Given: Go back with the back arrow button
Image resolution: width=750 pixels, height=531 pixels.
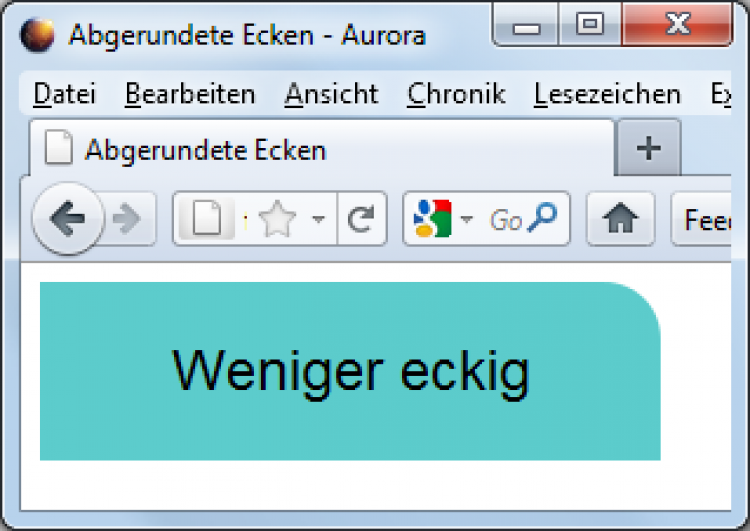Looking at the screenshot, I should tap(66, 220).
